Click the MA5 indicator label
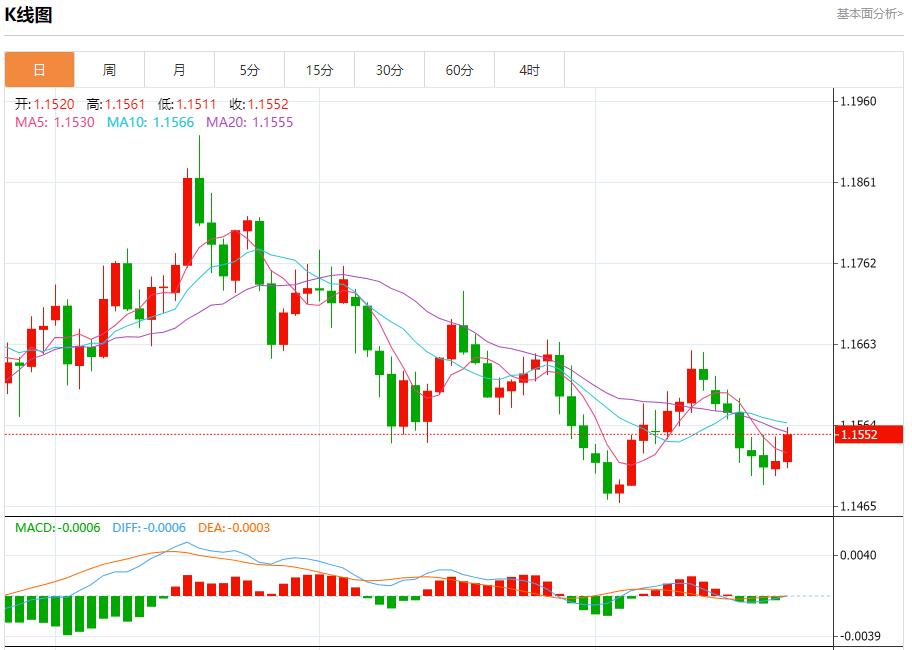Screen dimensions: 912x650 coord(55,122)
